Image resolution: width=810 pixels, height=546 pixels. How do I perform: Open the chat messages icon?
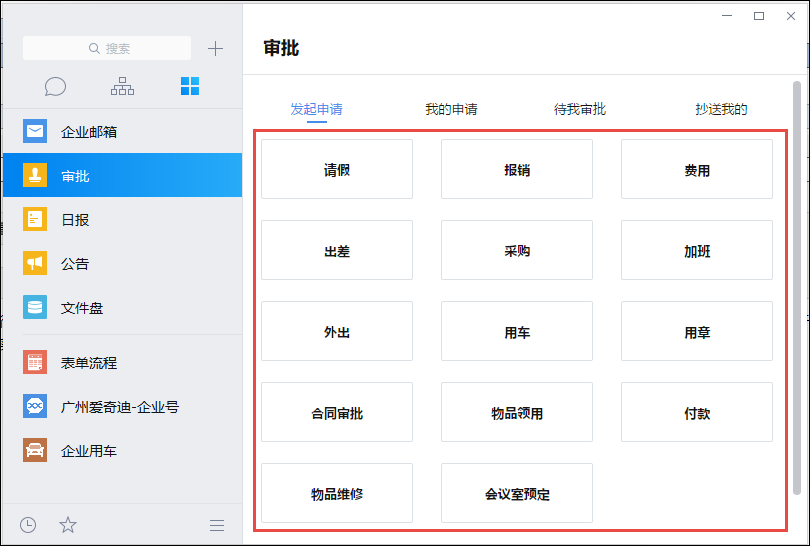55,86
